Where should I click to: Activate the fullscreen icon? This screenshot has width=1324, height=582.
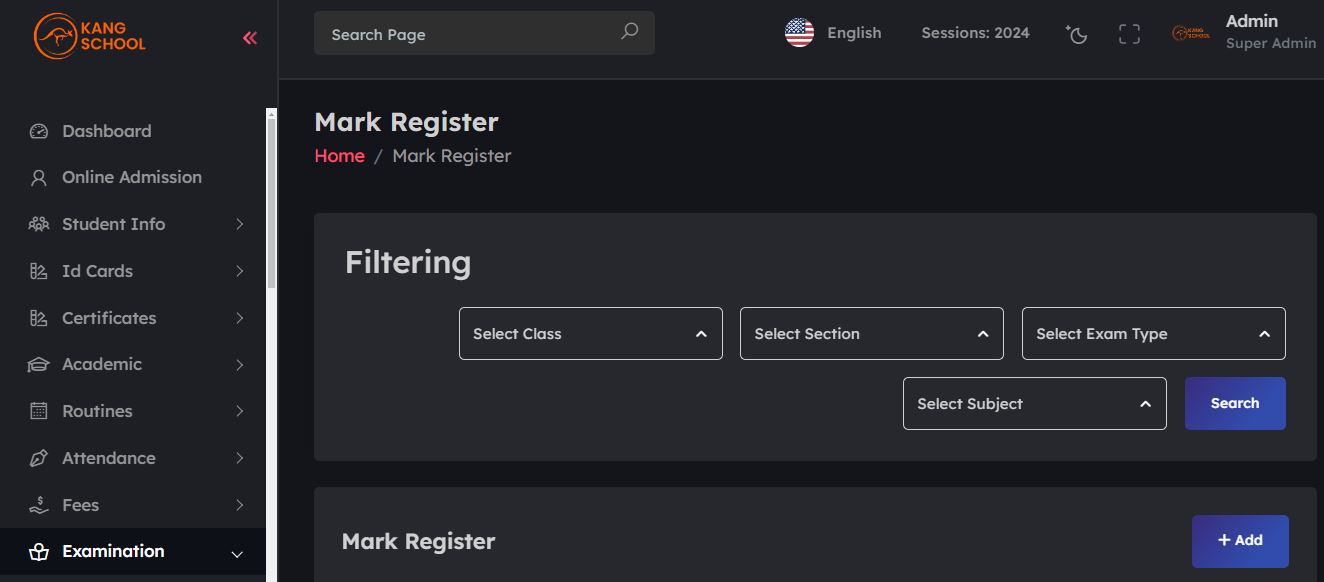pos(1129,34)
